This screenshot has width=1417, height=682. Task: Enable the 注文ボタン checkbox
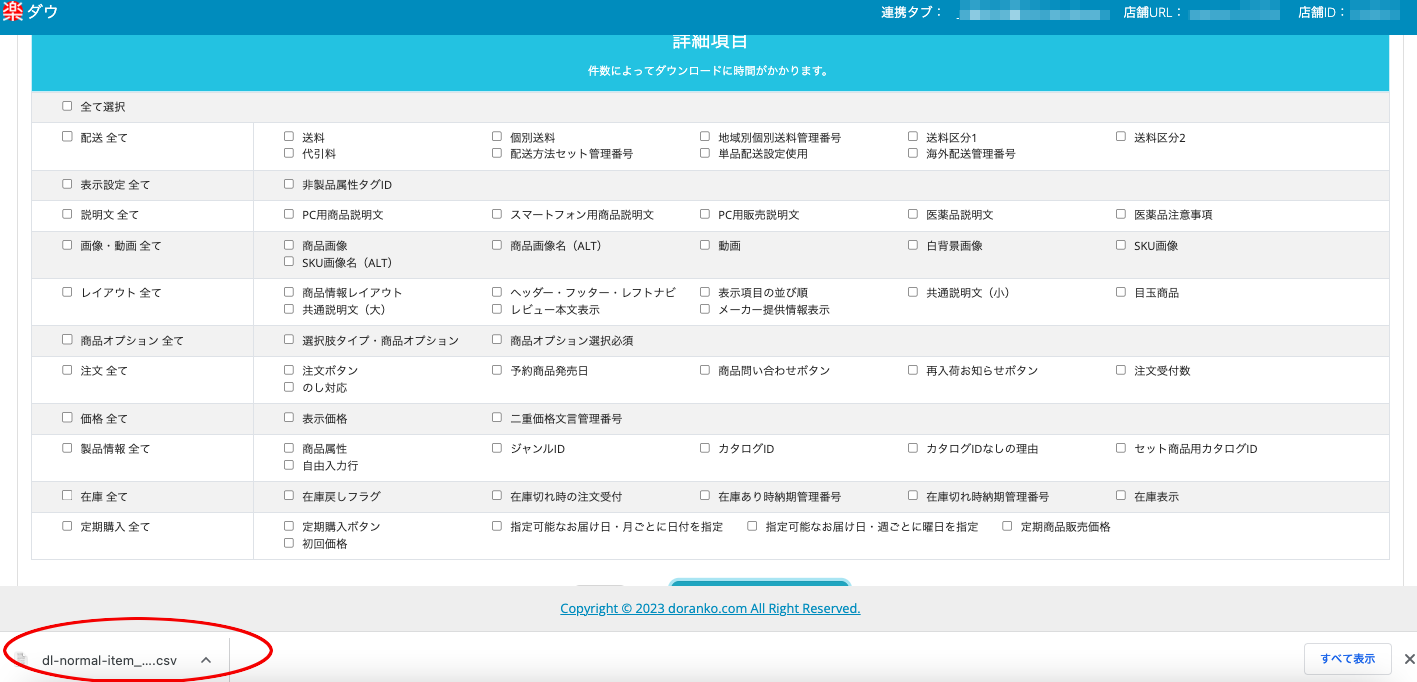click(287, 369)
